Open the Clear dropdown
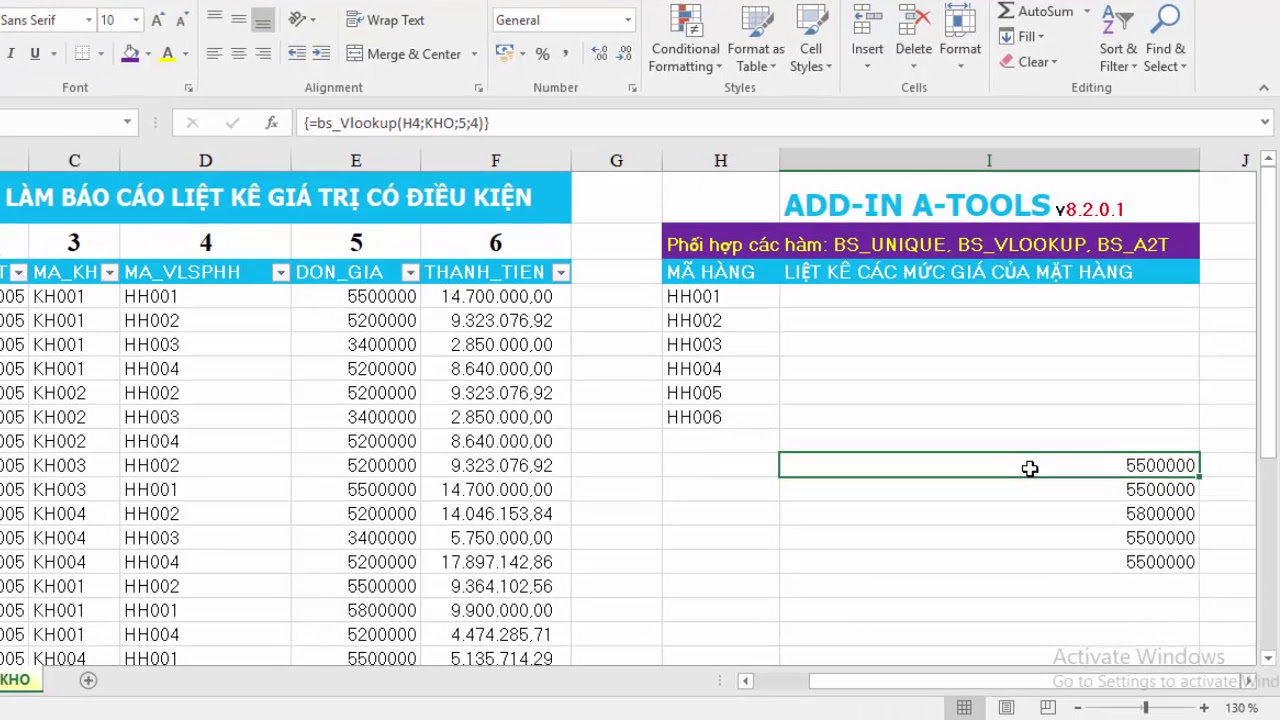 (1028, 62)
